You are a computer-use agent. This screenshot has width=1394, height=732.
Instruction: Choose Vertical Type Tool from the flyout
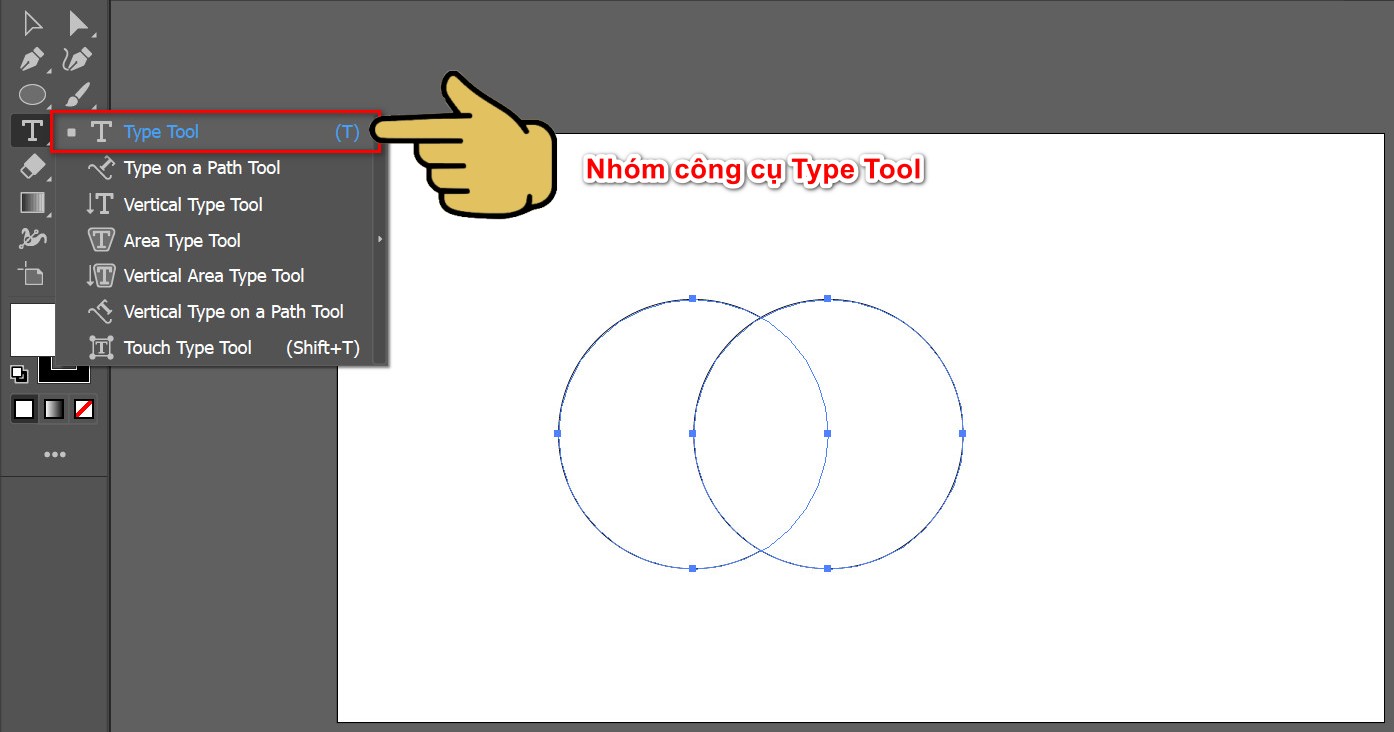point(190,204)
